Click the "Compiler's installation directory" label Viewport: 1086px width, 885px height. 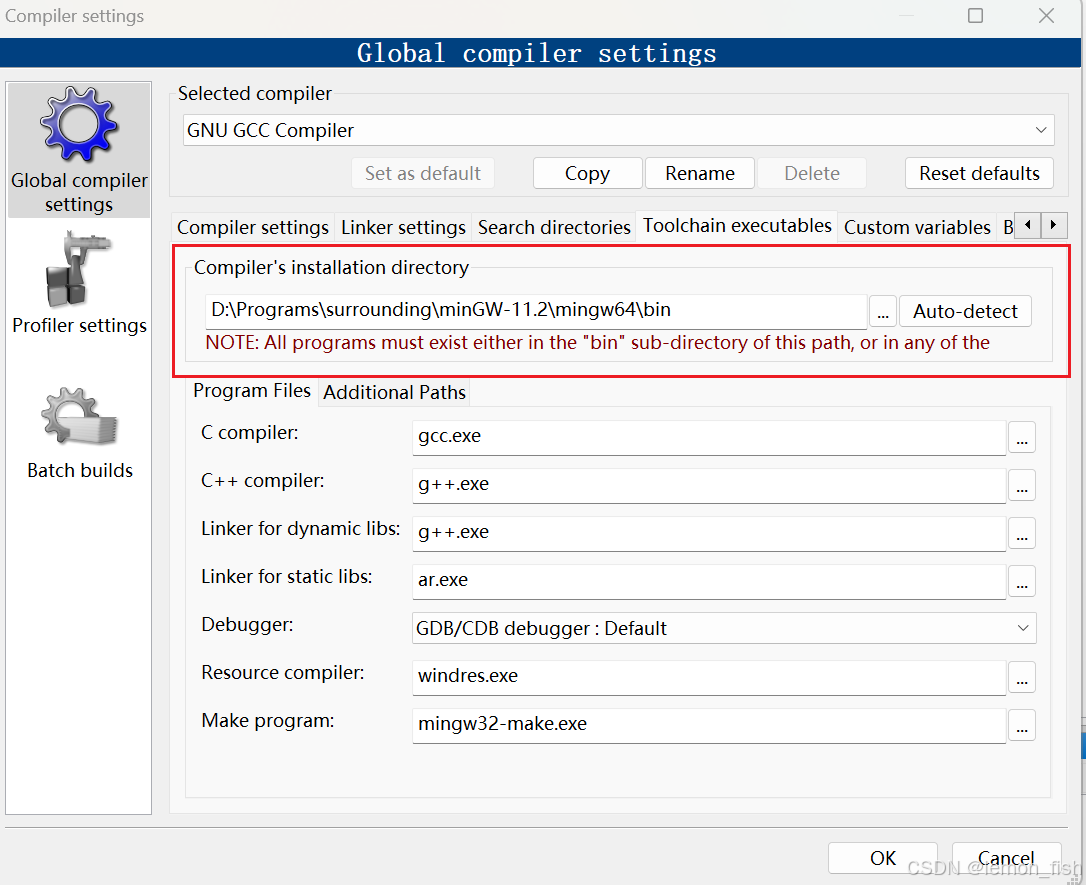(331, 267)
